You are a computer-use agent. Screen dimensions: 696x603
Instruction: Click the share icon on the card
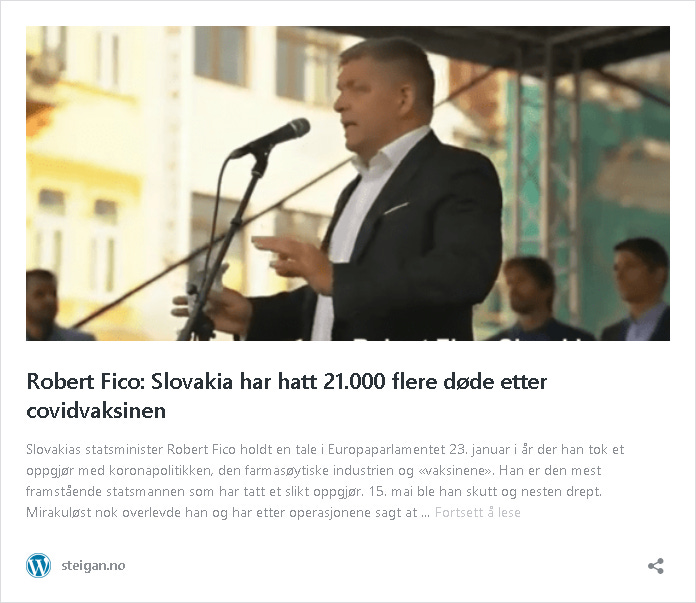pos(656,566)
